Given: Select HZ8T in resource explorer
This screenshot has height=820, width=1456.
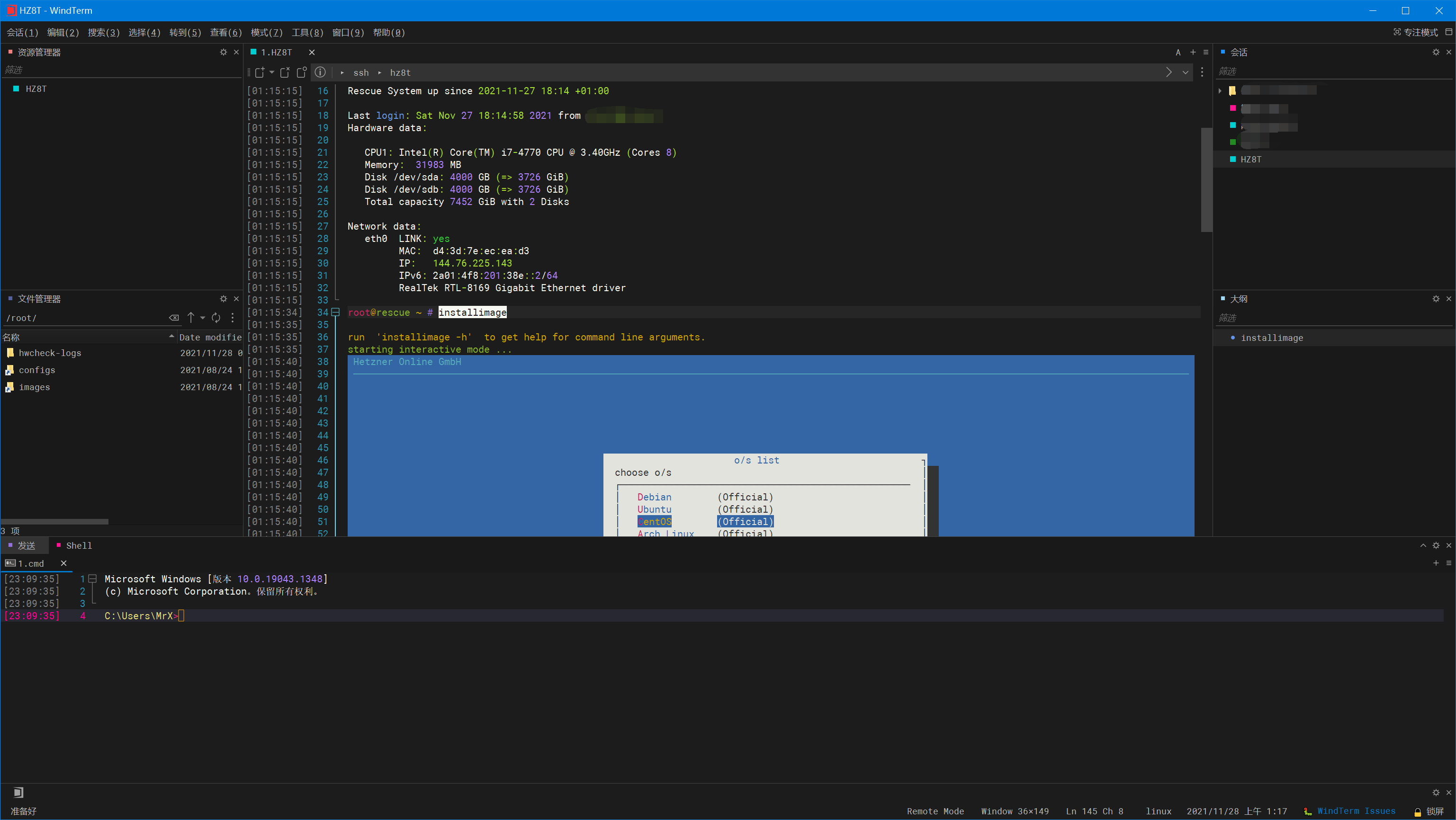Looking at the screenshot, I should [36, 89].
